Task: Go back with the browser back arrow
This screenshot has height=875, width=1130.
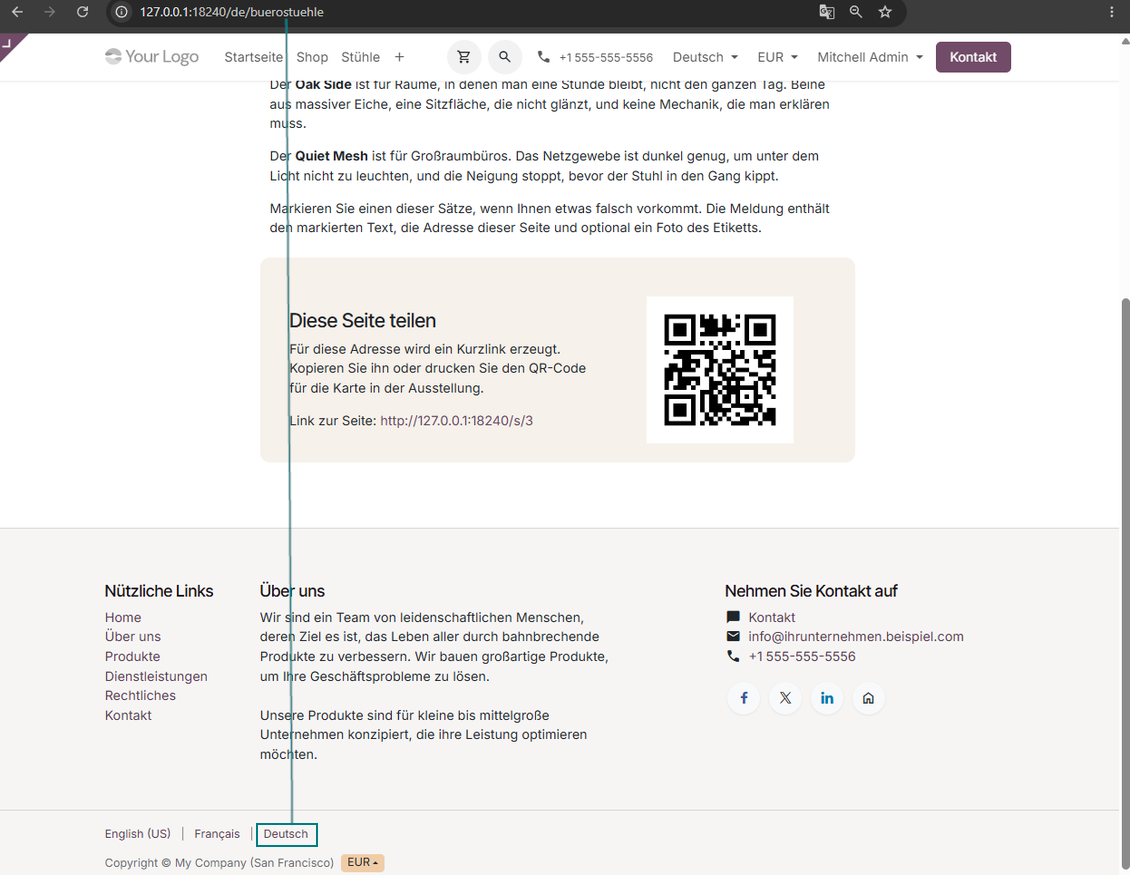Action: coord(17,12)
